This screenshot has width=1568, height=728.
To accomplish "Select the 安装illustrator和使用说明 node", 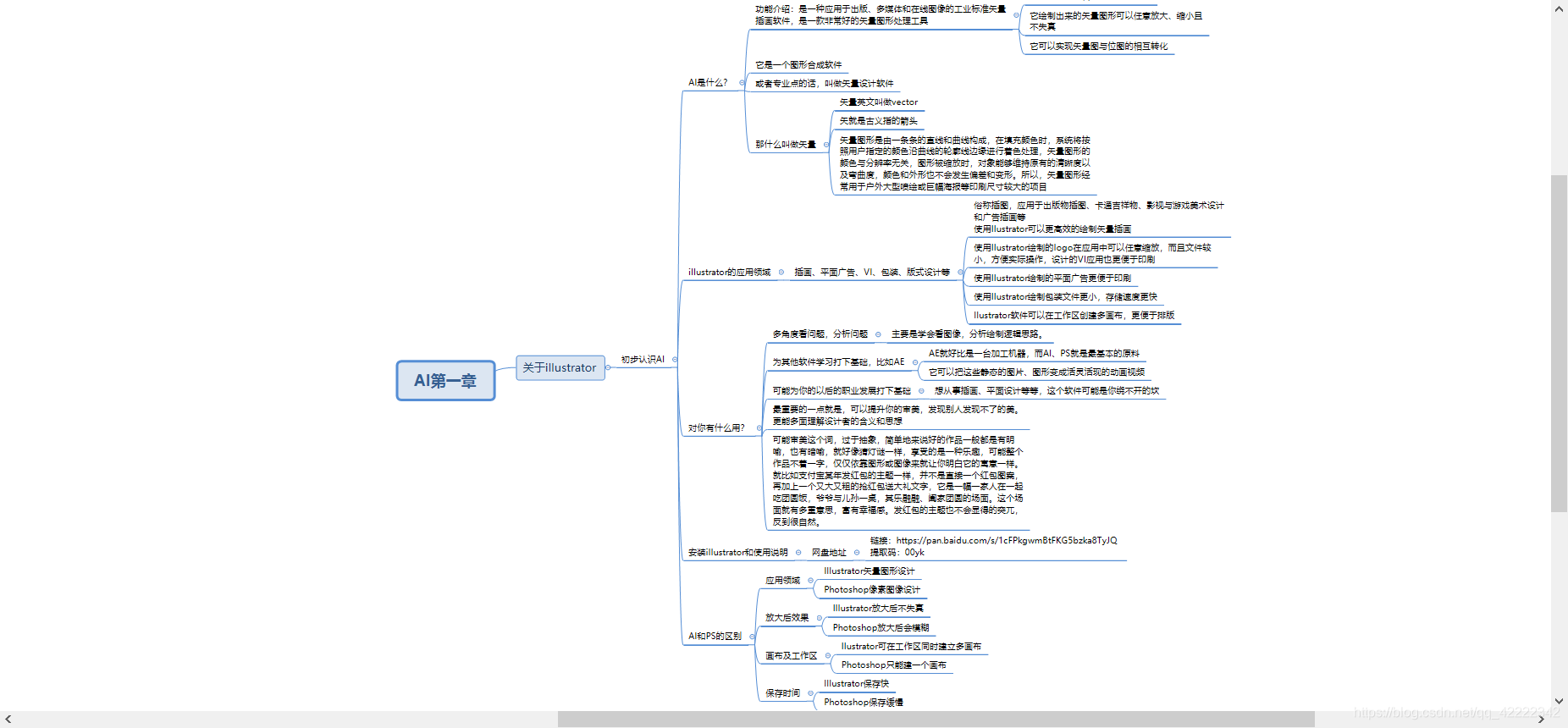I will point(737,553).
